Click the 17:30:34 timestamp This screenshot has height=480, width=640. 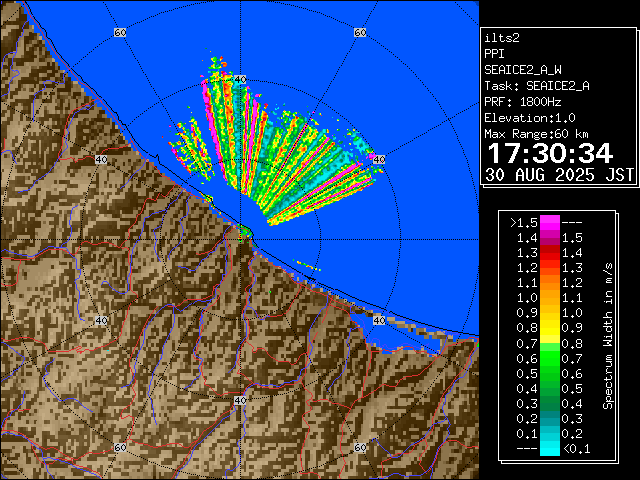pos(549,152)
